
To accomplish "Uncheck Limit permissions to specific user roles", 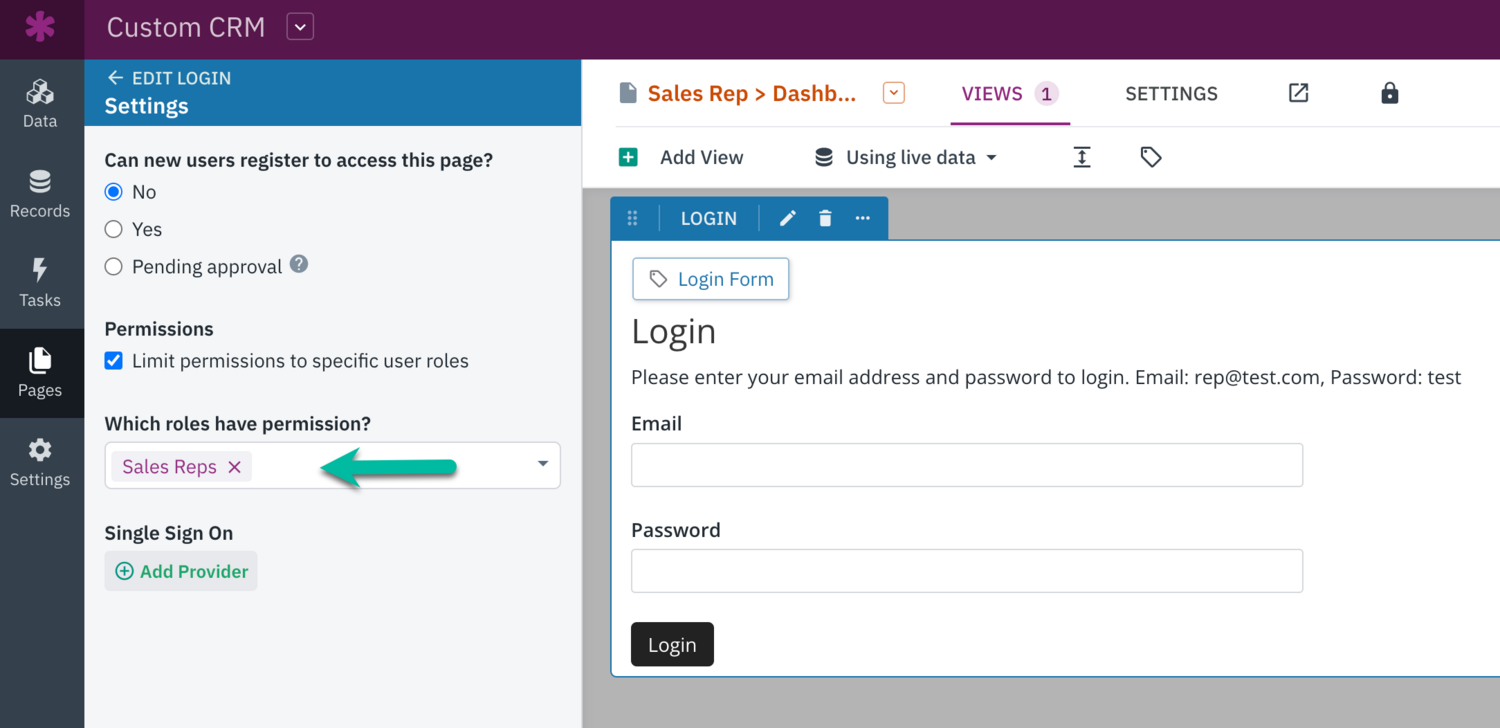I will pos(114,361).
